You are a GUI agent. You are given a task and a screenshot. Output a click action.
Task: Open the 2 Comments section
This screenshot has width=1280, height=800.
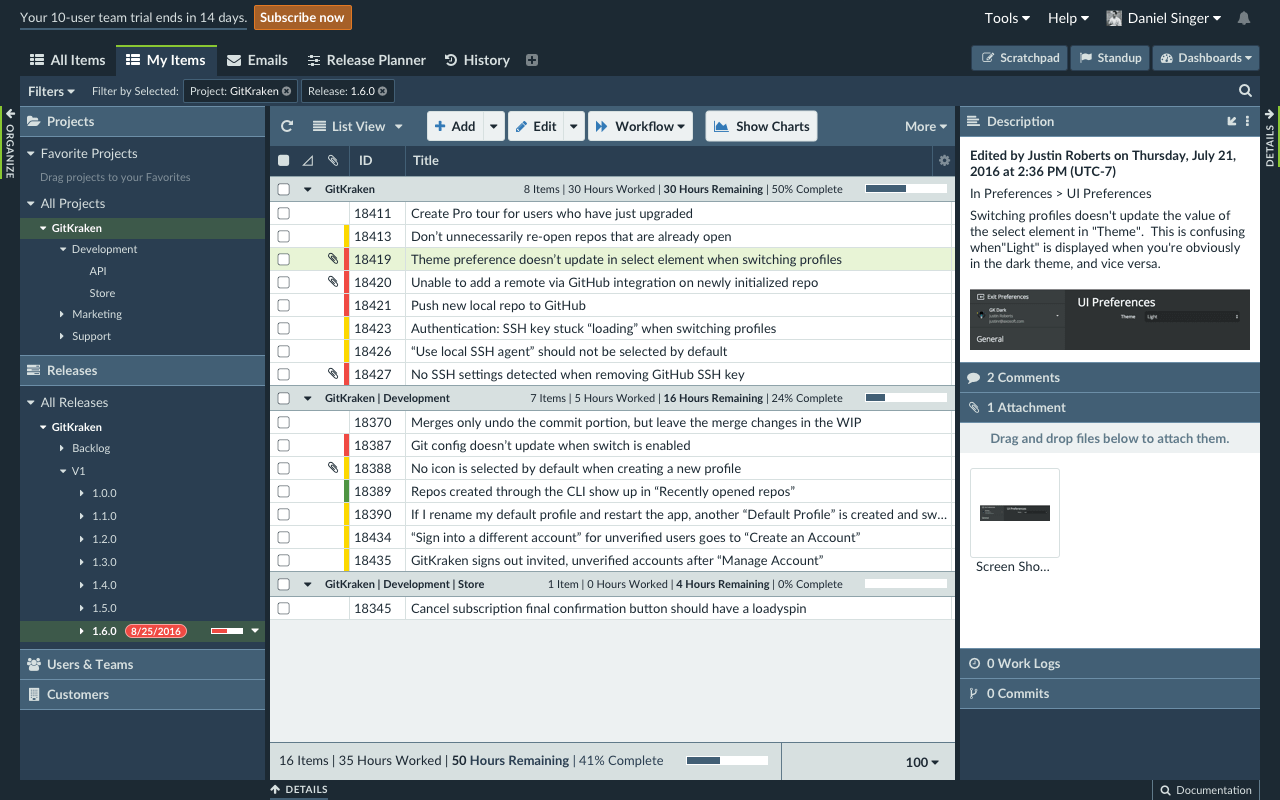coord(1110,377)
